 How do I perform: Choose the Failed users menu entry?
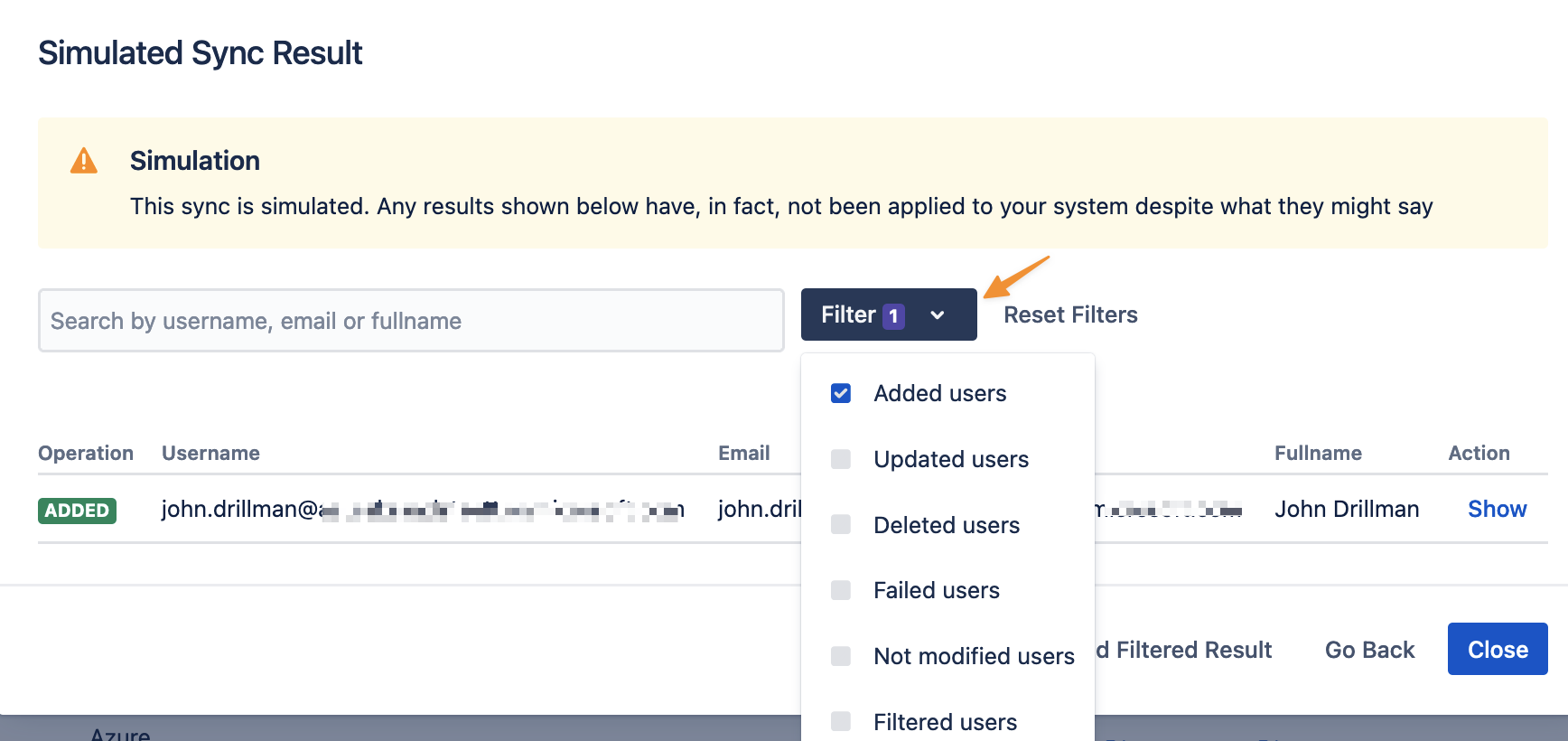coord(937,590)
